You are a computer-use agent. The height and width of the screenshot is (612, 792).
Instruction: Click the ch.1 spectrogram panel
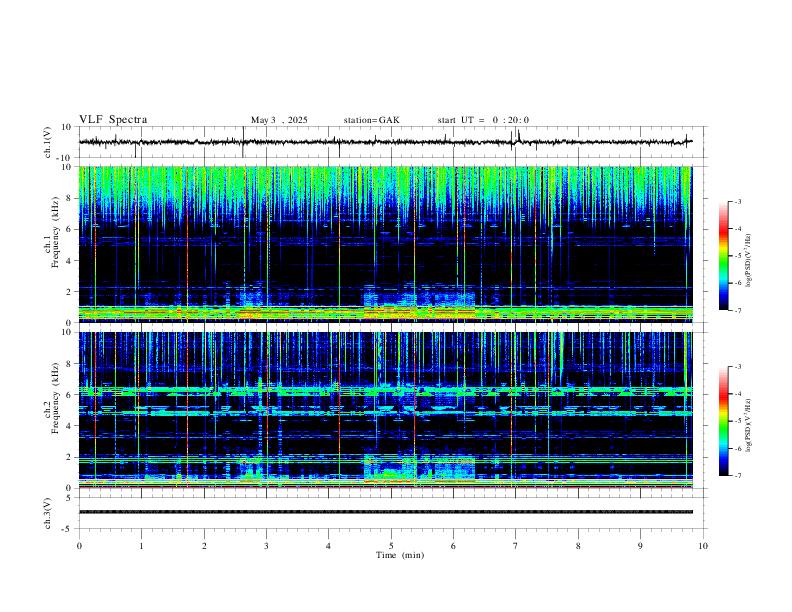(x=385, y=244)
